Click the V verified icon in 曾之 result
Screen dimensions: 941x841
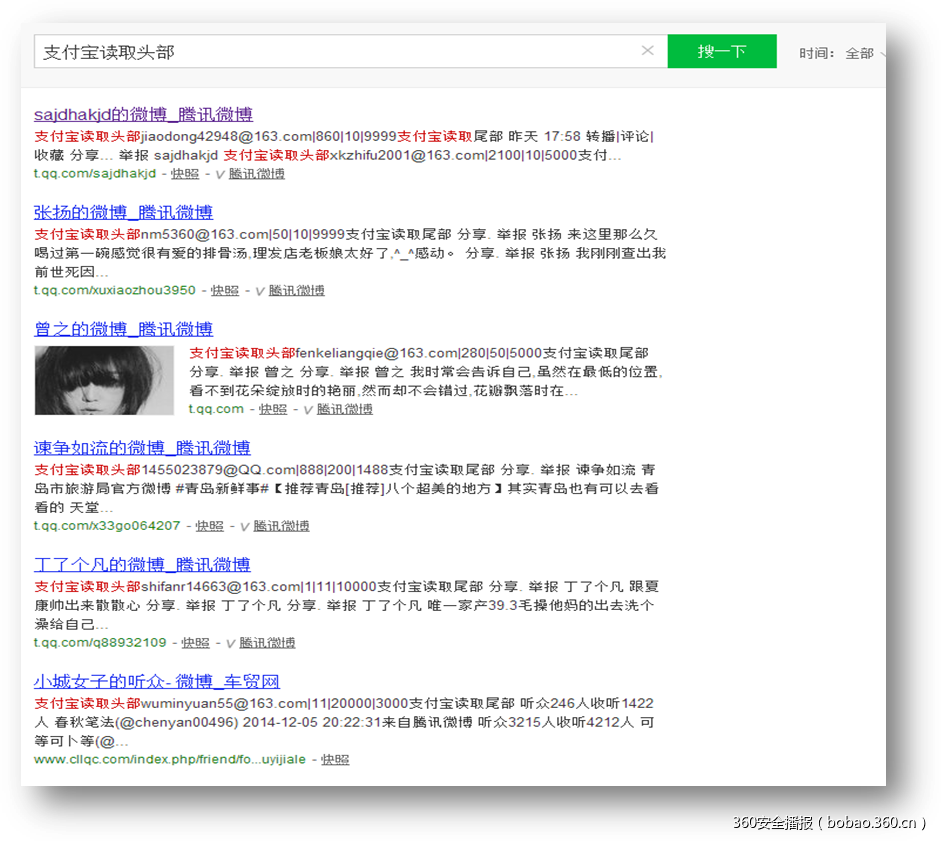307,408
